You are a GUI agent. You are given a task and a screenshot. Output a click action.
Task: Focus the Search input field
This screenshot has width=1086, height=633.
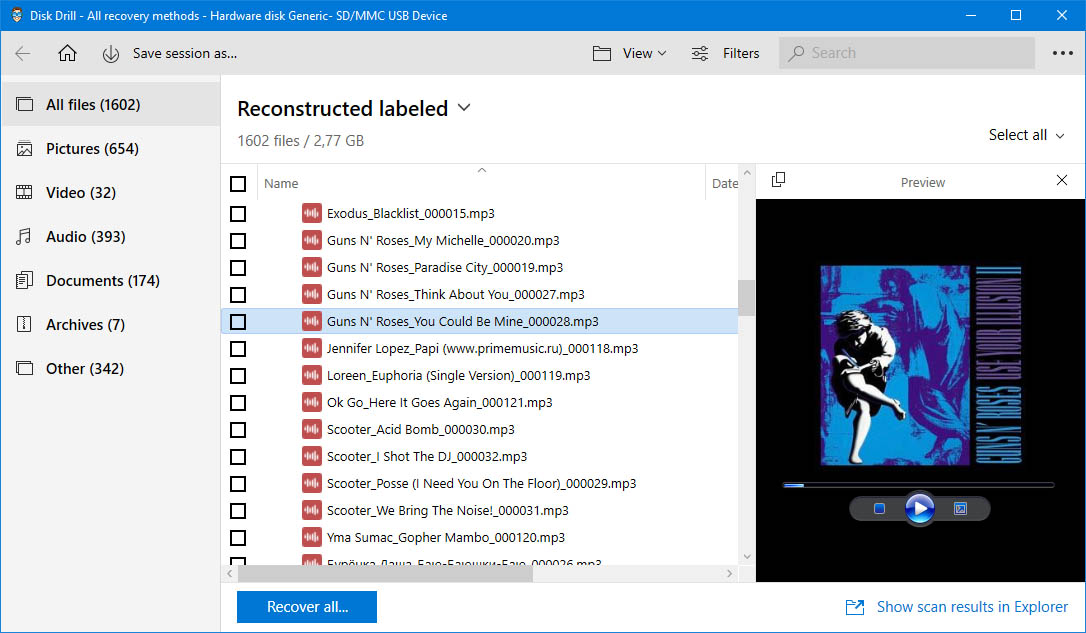click(907, 53)
